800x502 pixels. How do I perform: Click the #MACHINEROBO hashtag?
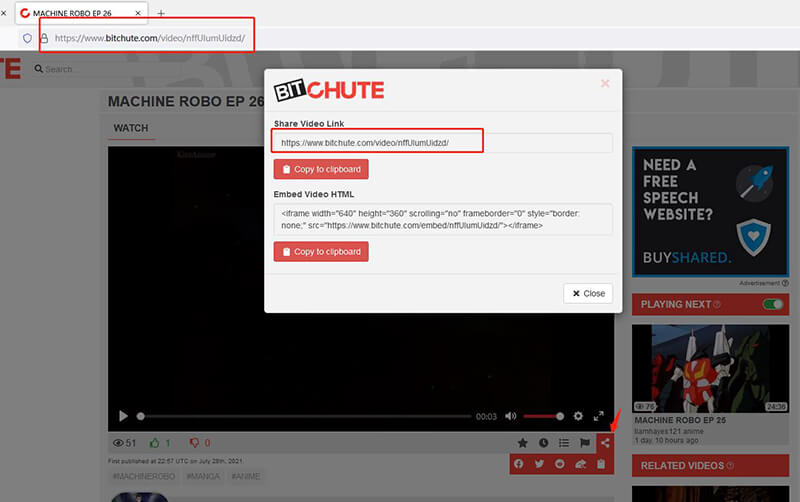(x=144, y=476)
